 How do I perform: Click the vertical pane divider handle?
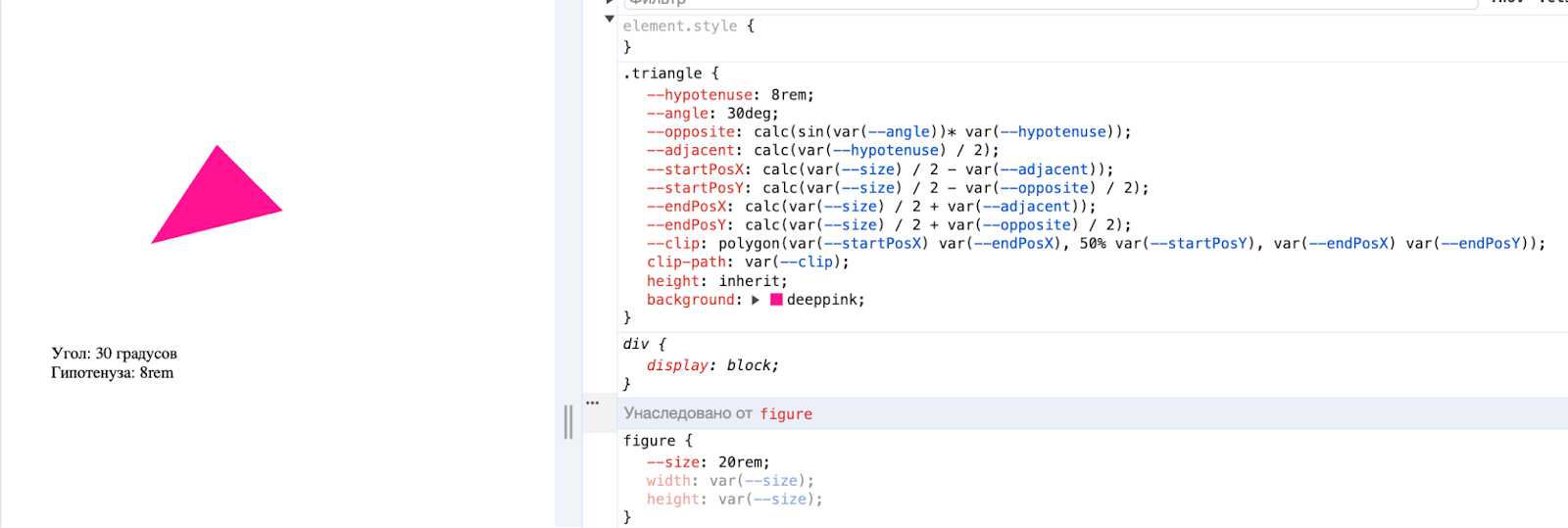coord(568,421)
